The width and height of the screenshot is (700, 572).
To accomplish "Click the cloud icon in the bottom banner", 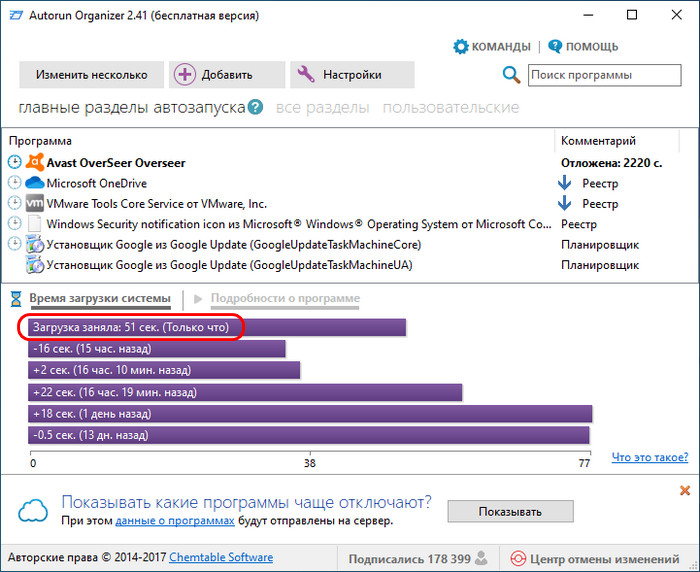I will tap(33, 511).
